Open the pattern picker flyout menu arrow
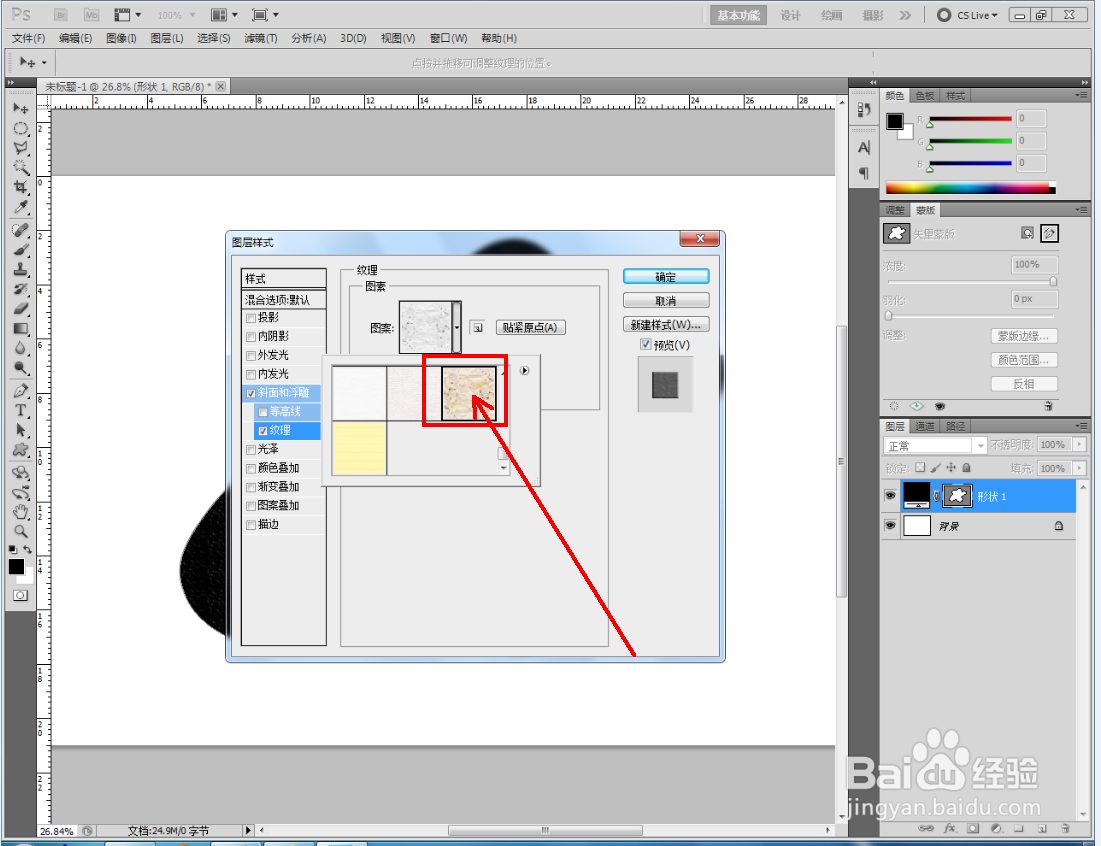 point(525,371)
